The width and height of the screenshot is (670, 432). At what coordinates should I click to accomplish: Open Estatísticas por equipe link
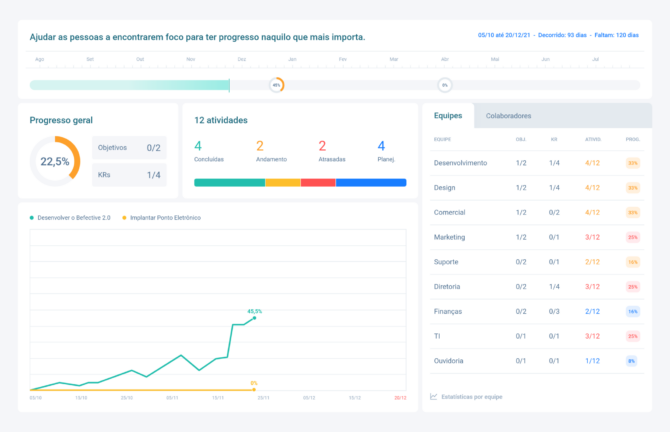472,397
